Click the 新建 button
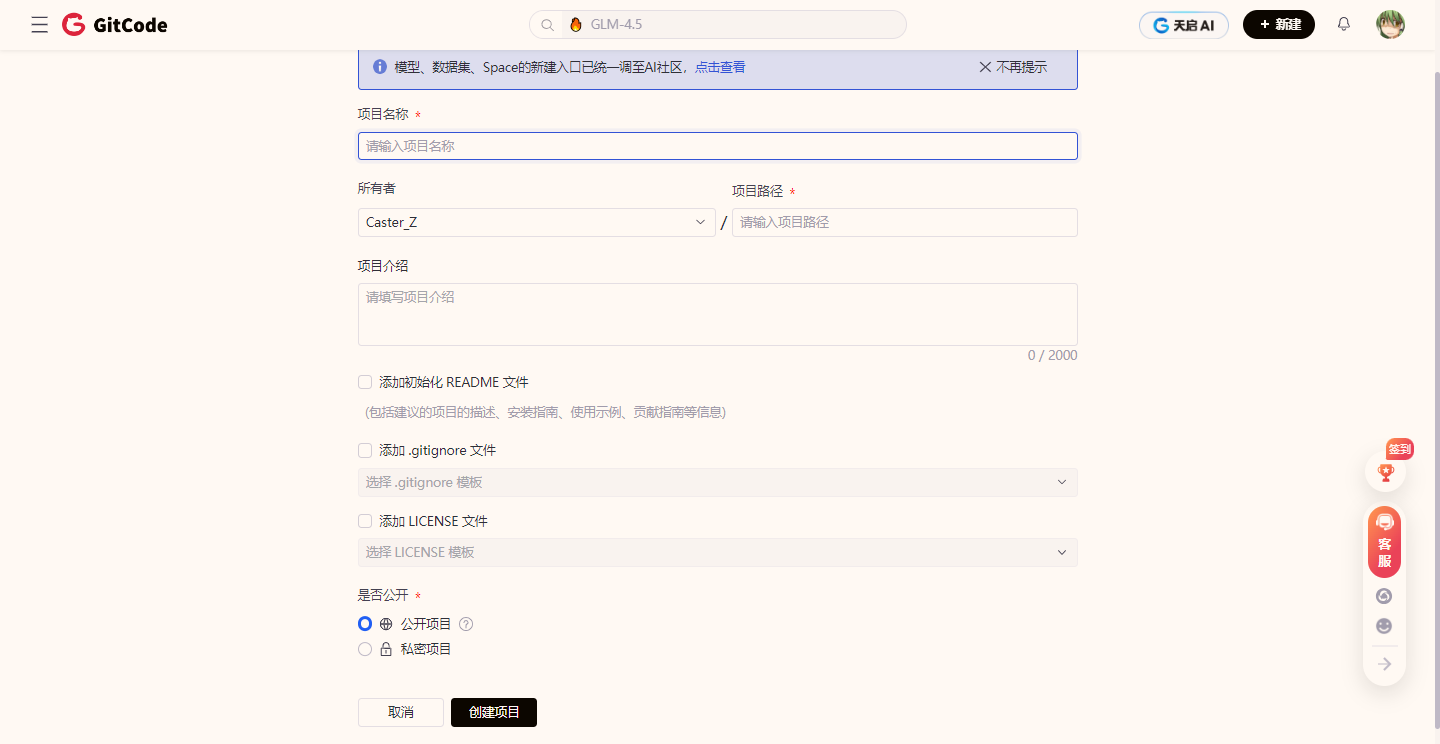This screenshot has height=744, width=1440. pyautogui.click(x=1279, y=25)
